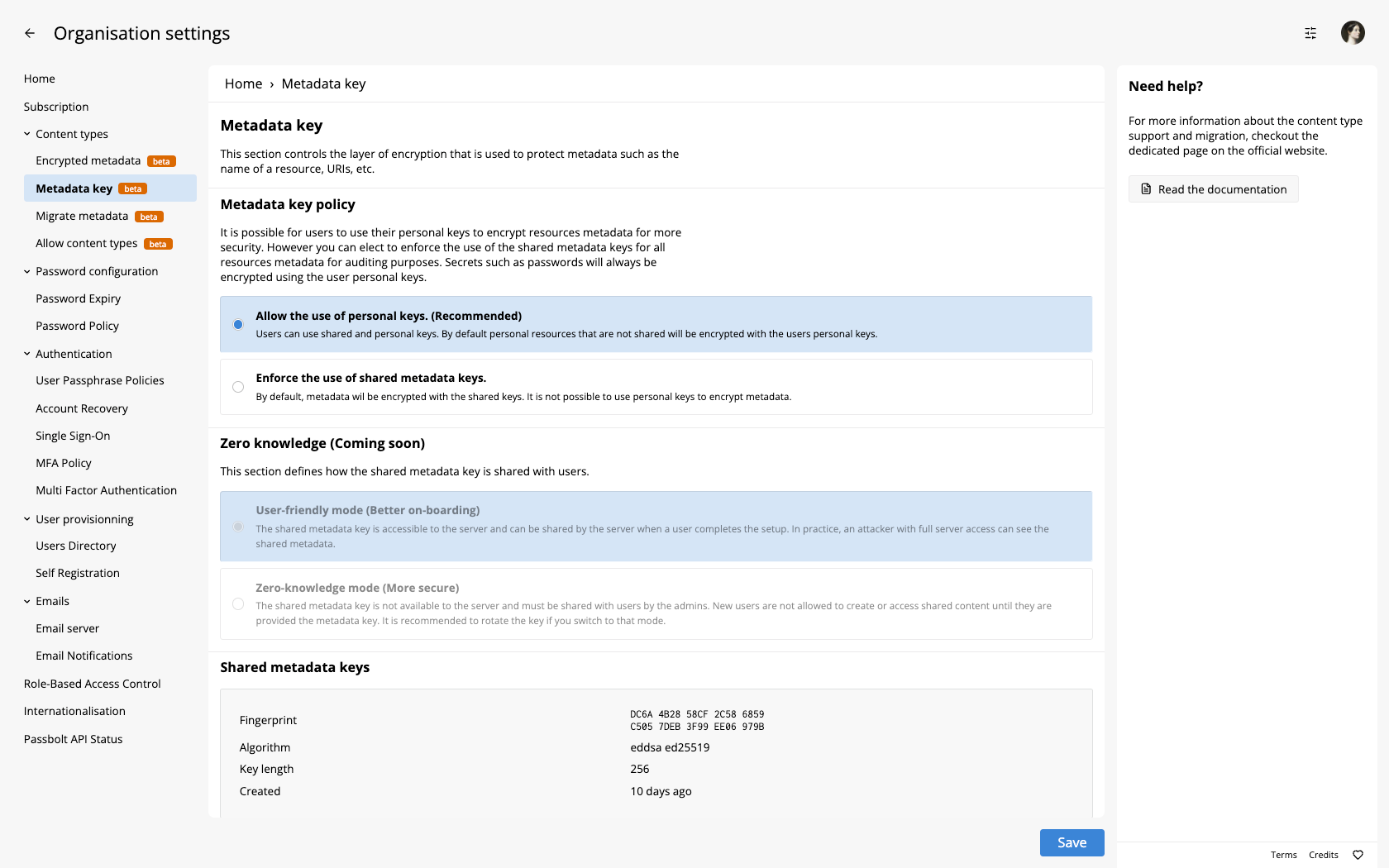Screen dimensions: 1389x868
Task: Open Password Expiry settings
Action: (79, 298)
